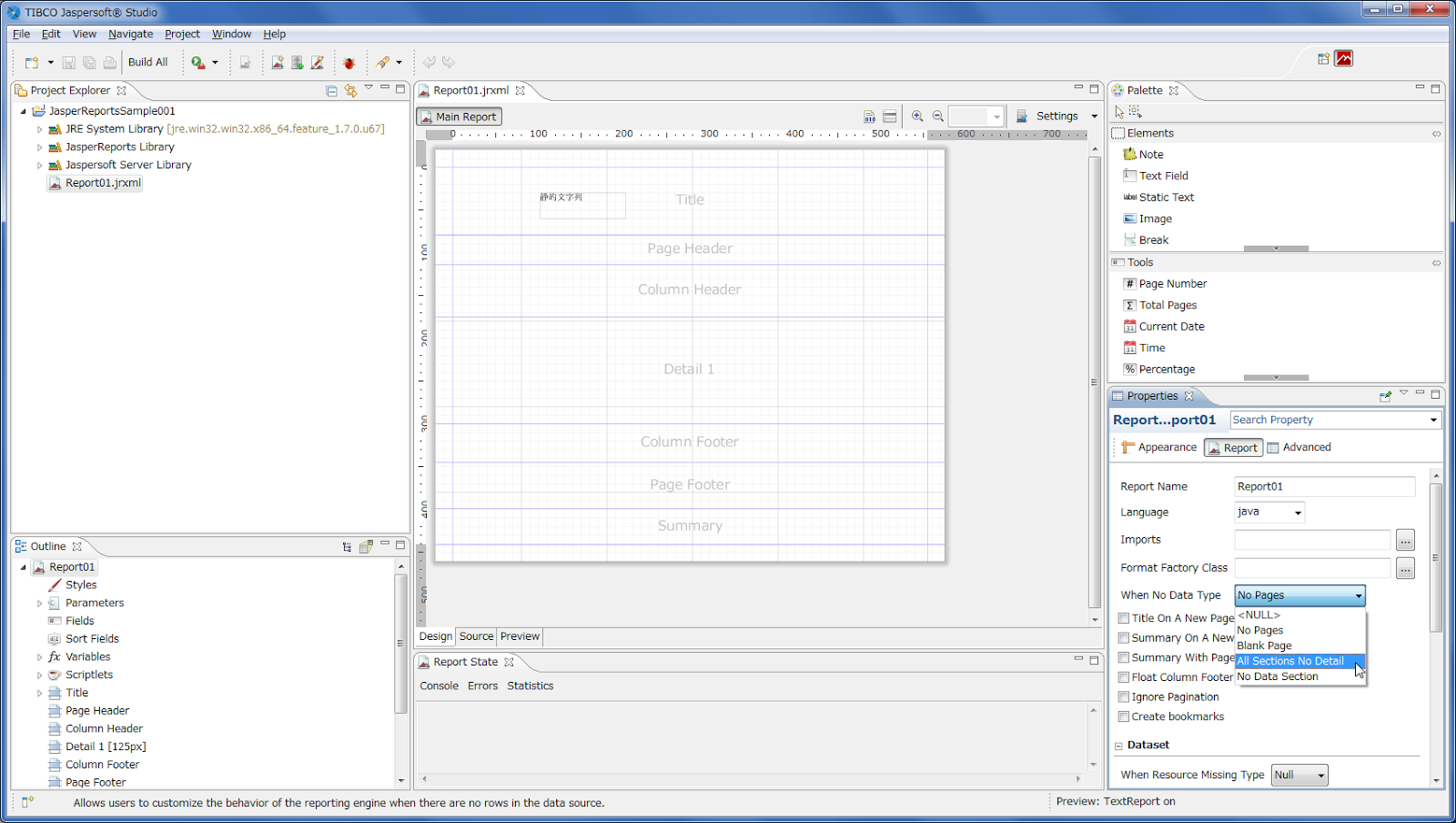Click the Save disk icon in toolbar
The width and height of the screenshot is (1456, 823).
[x=68, y=63]
